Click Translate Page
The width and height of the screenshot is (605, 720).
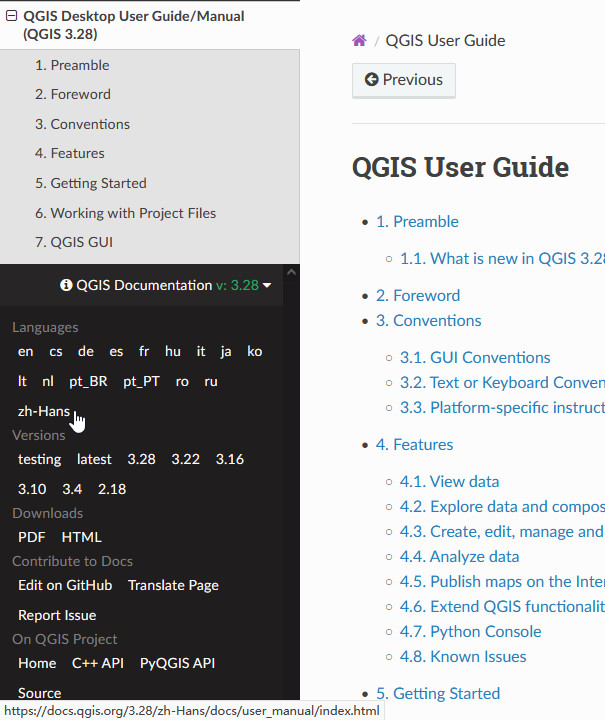point(174,585)
